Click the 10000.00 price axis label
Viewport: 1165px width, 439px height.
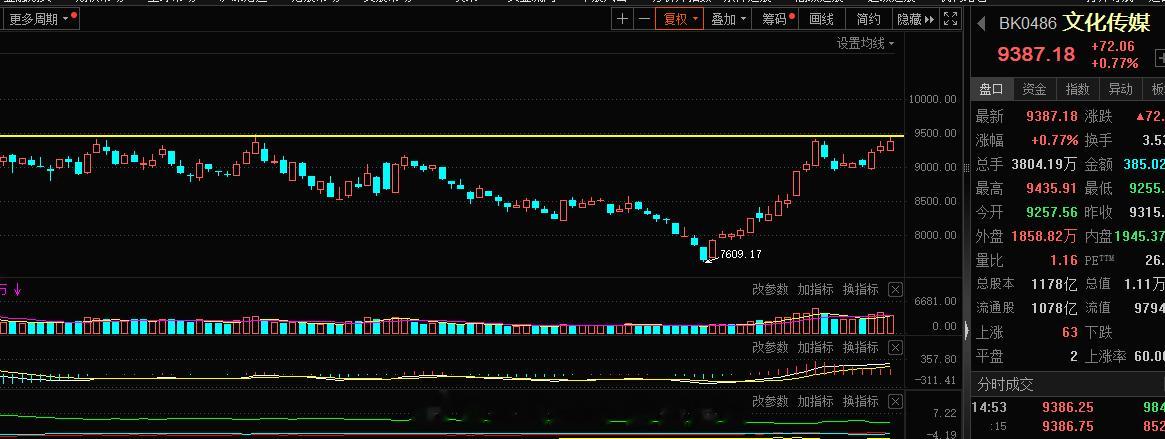tap(932, 100)
